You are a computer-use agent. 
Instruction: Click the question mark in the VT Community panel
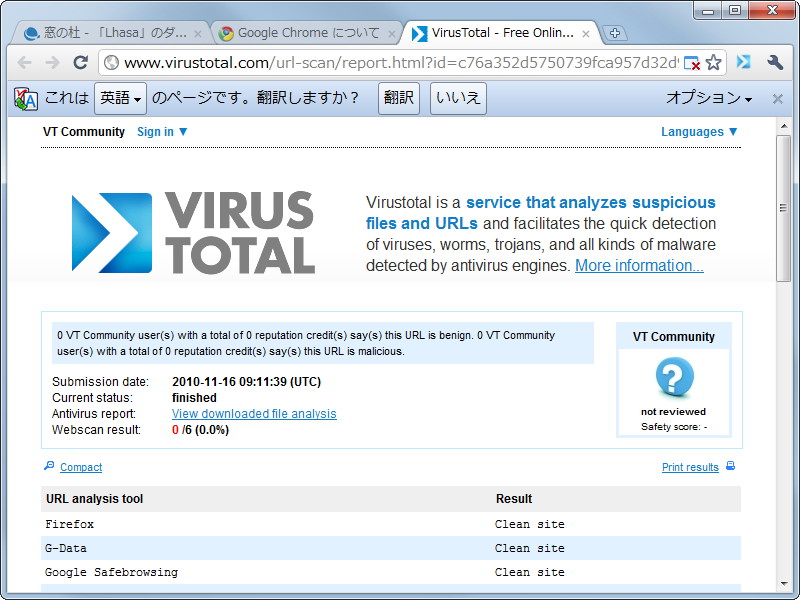click(673, 379)
